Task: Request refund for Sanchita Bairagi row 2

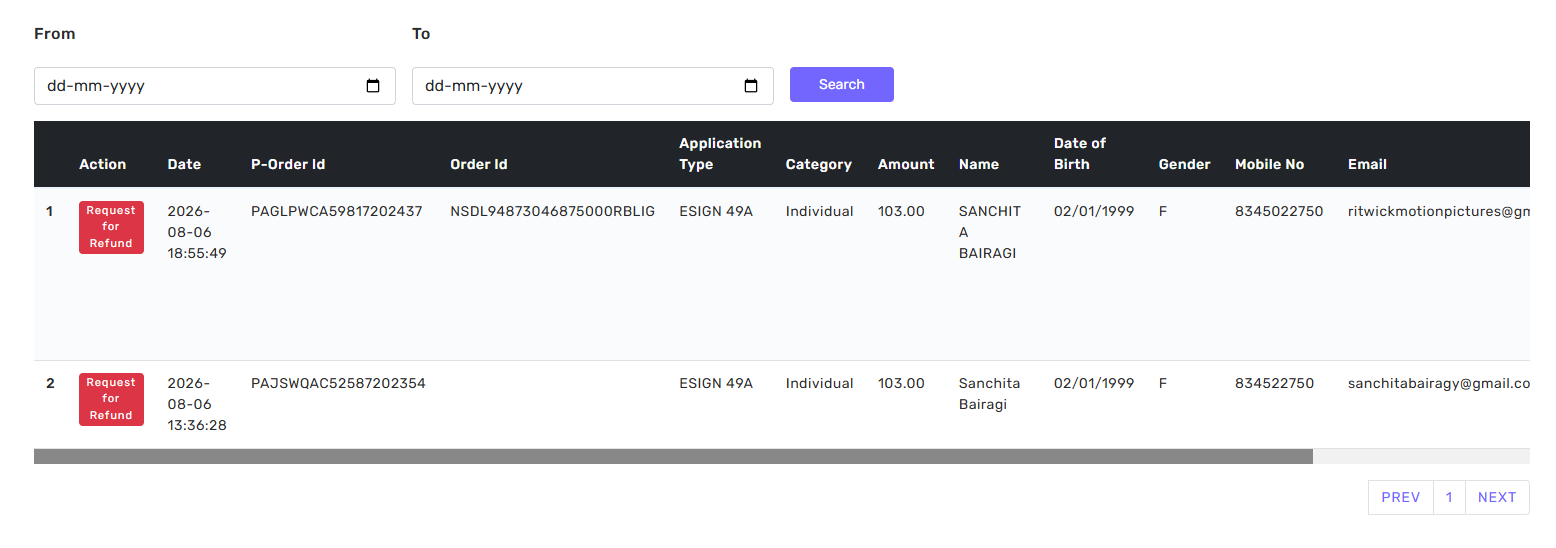Action: (x=111, y=399)
